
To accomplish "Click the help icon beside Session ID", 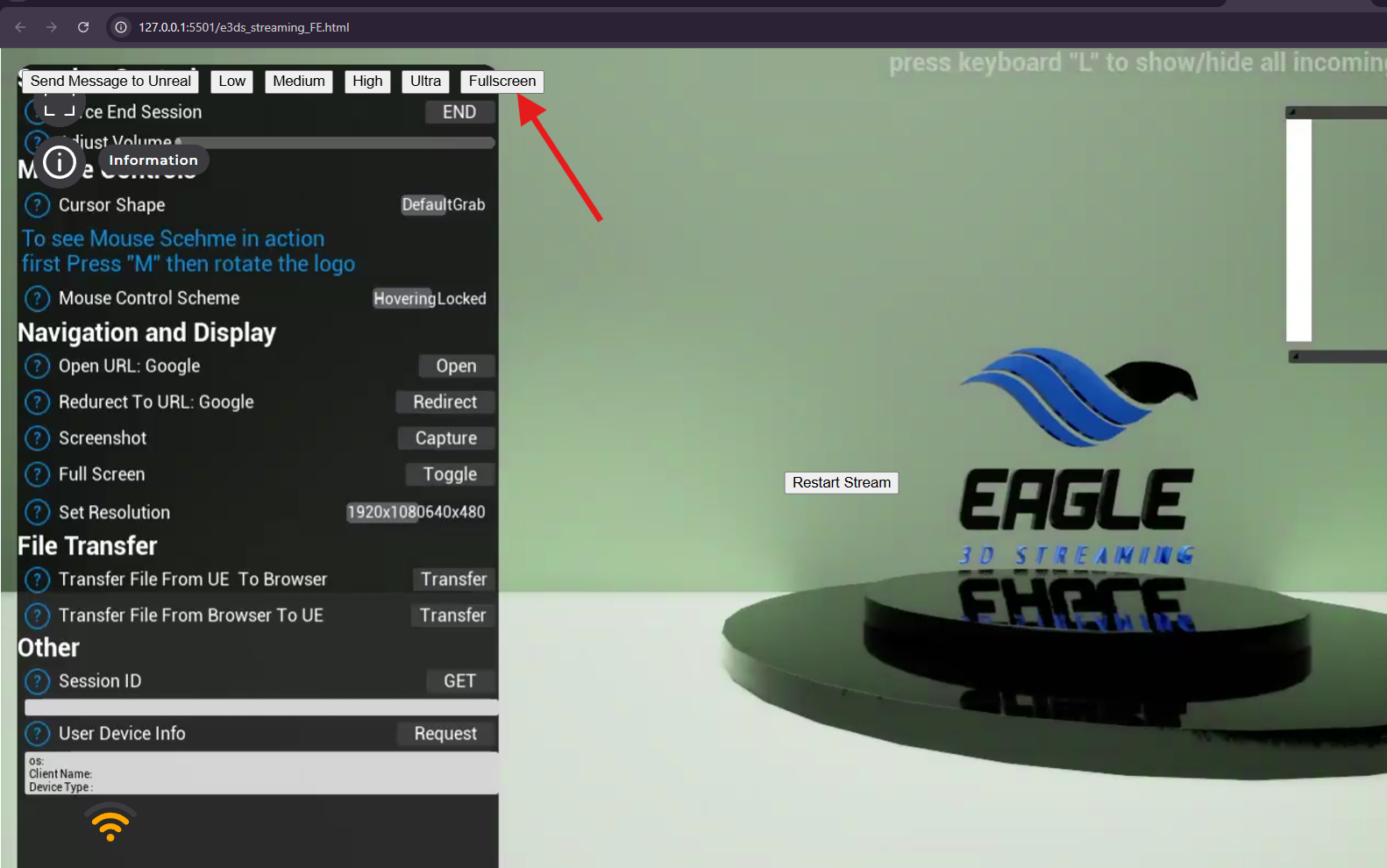I will coord(37,681).
